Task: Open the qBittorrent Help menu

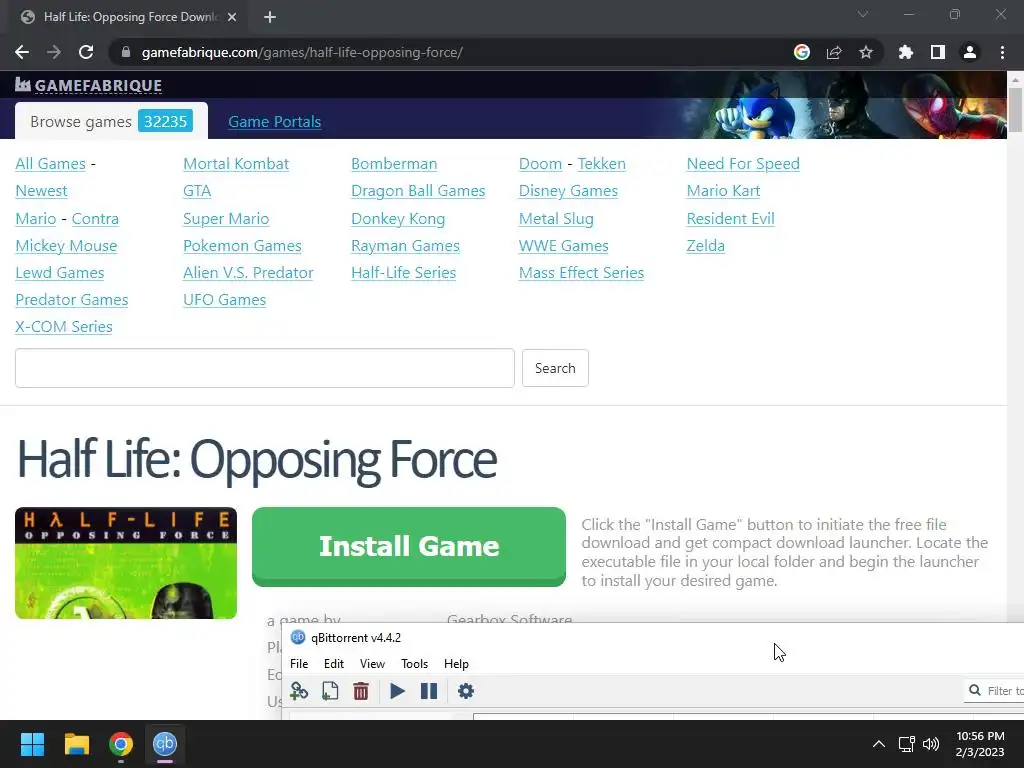Action: [x=456, y=664]
